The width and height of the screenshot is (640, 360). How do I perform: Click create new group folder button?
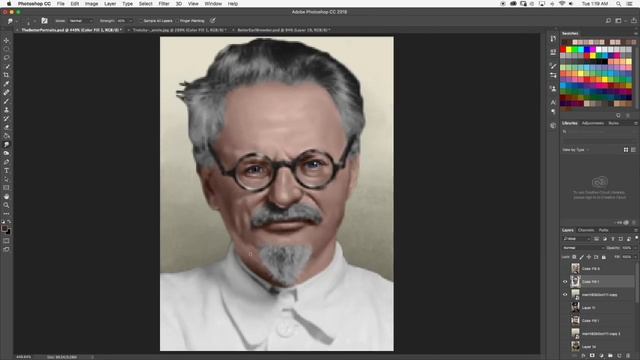611,356
